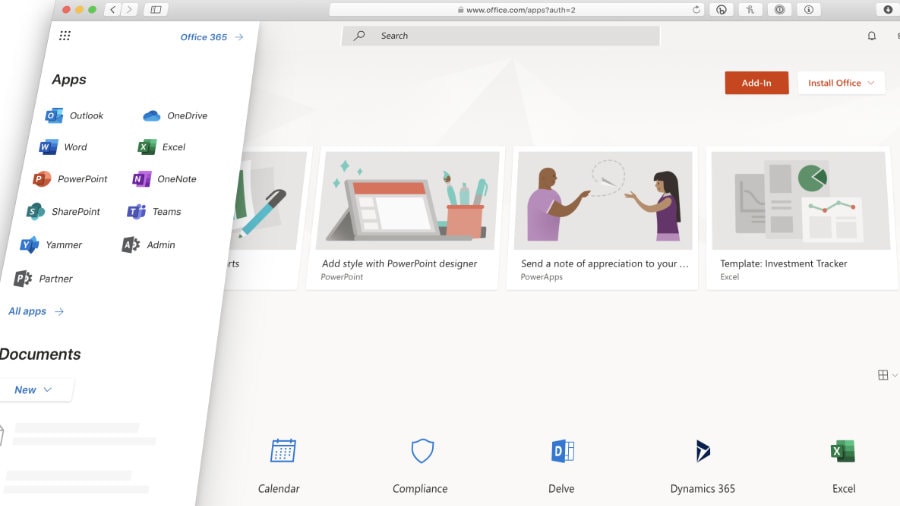This screenshot has width=900, height=506.
Task: Switch the grid view layout icon
Action: 883,375
